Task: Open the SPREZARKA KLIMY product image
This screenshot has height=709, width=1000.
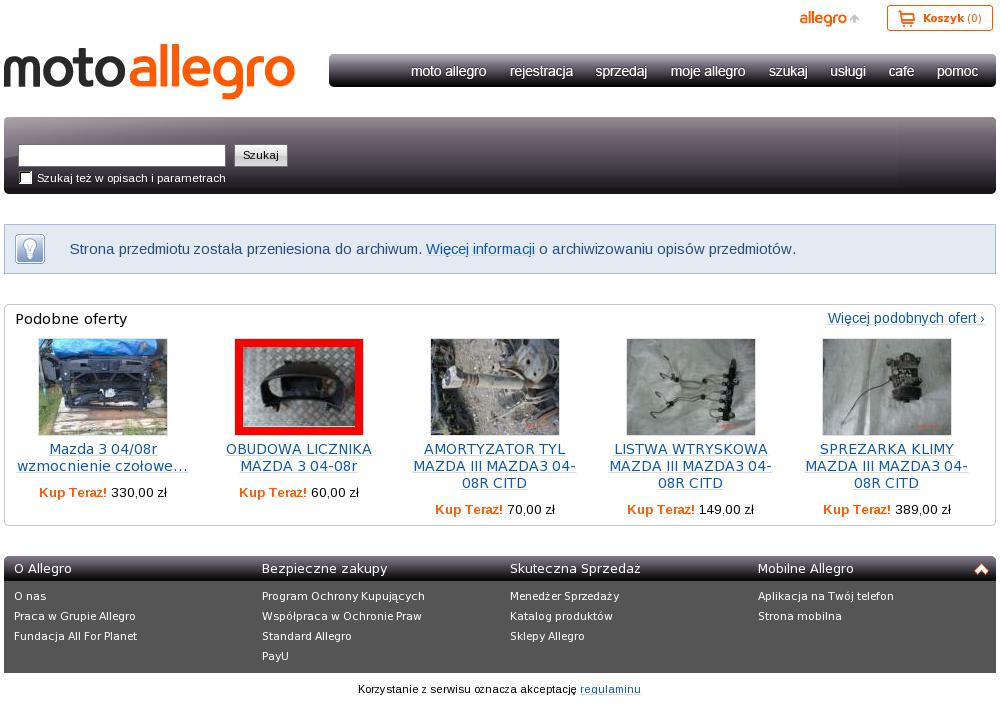Action: [887, 387]
